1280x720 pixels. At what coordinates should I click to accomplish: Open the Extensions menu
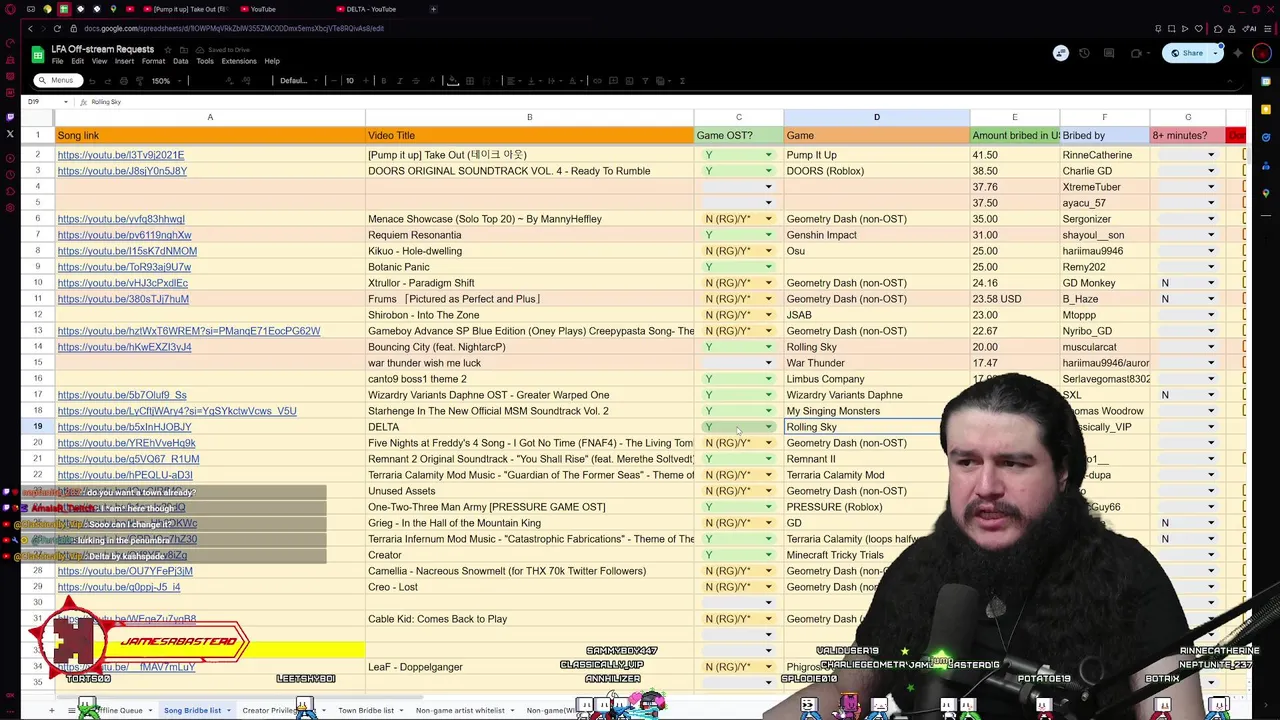click(239, 61)
